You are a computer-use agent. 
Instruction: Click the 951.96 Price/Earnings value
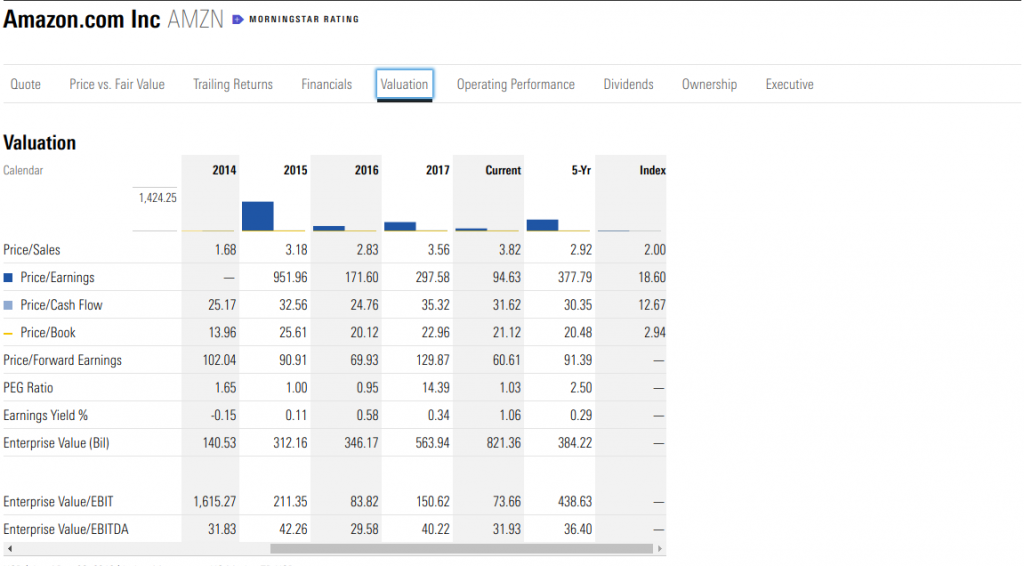pyautogui.click(x=290, y=277)
